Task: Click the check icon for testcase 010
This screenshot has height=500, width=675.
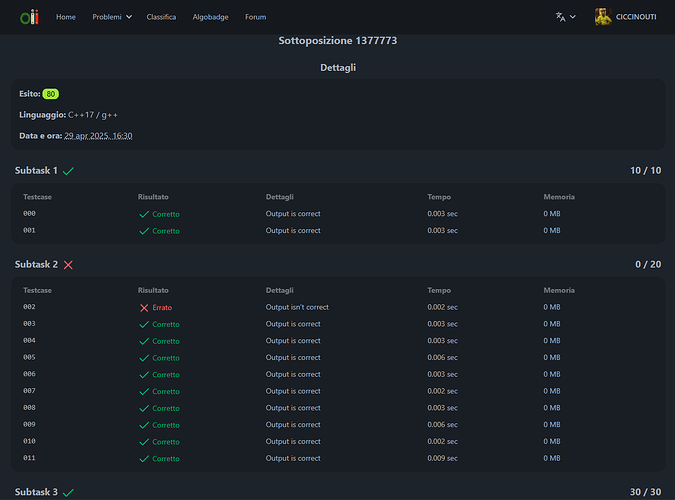Action: click(144, 442)
